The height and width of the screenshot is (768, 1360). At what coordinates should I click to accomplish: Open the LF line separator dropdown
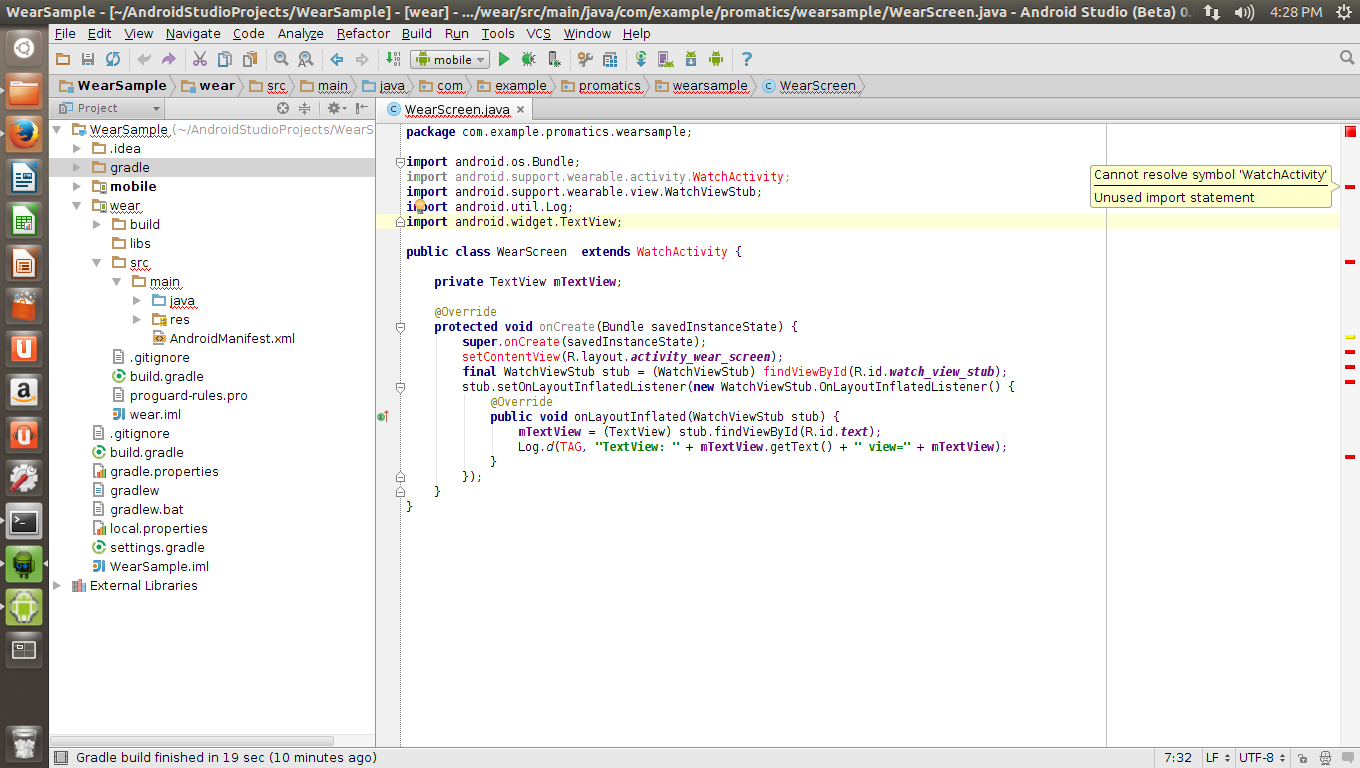(1217, 758)
